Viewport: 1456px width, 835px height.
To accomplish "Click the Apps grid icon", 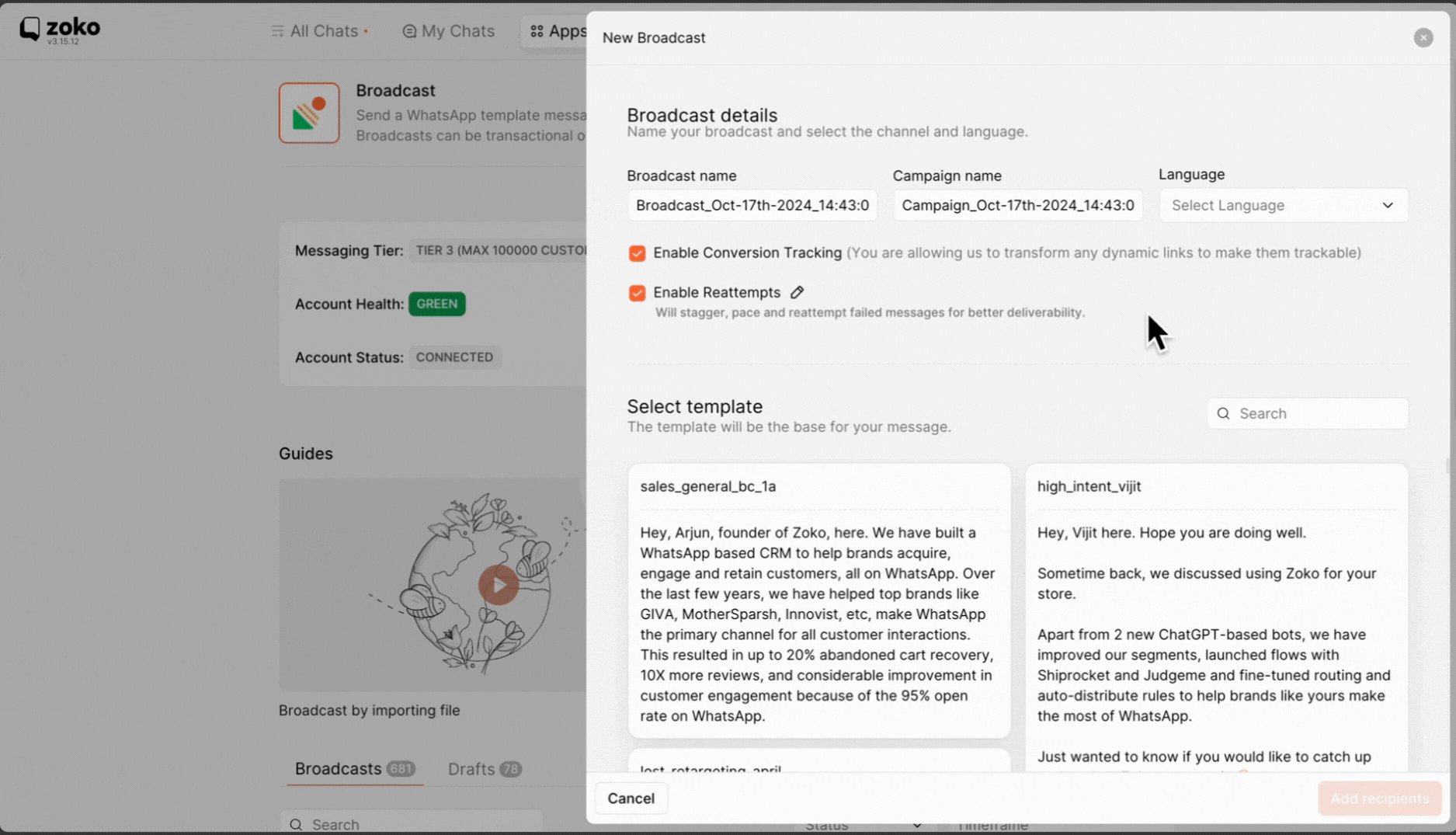I will (x=537, y=31).
